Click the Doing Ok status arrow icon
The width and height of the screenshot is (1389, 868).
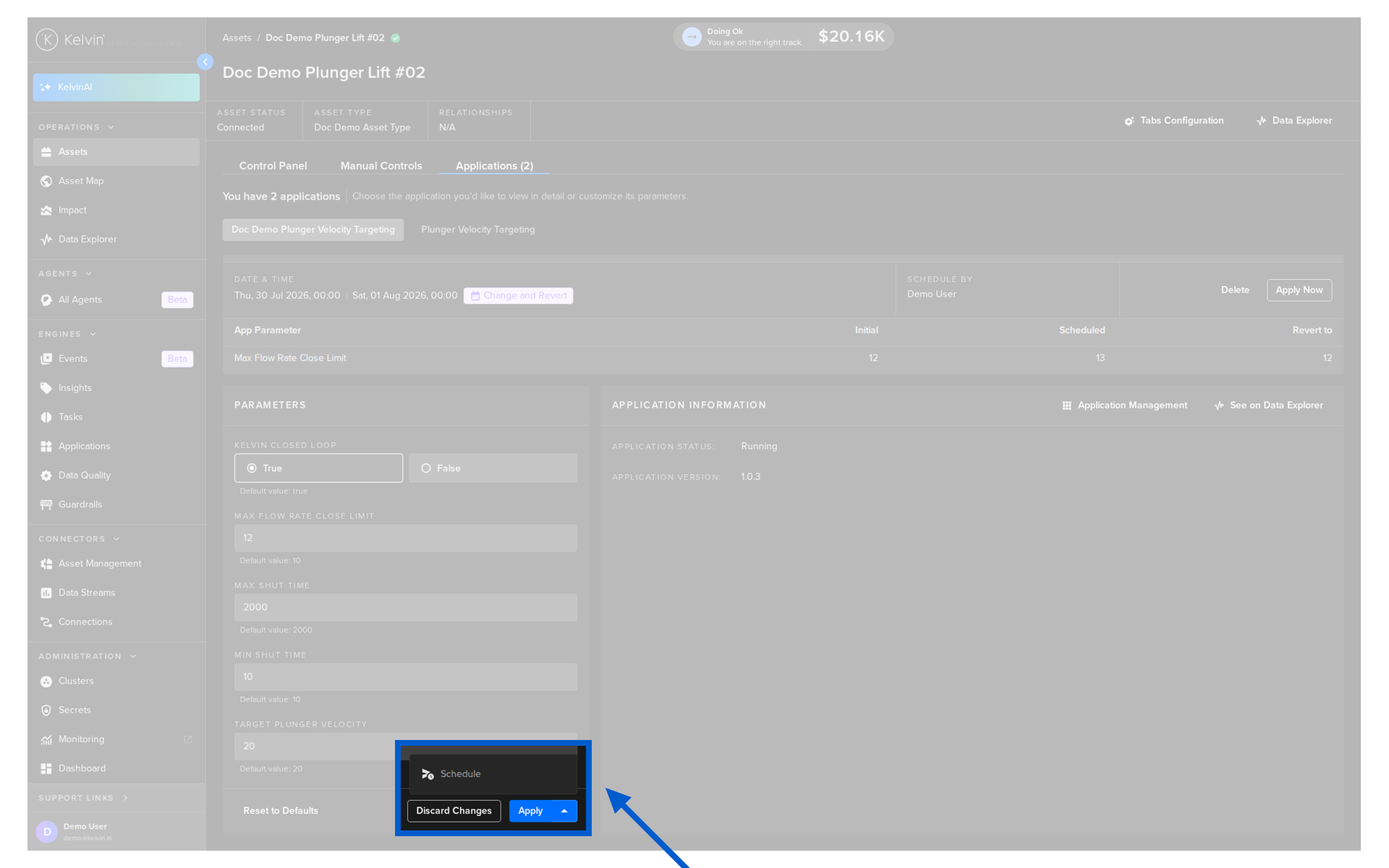point(692,37)
